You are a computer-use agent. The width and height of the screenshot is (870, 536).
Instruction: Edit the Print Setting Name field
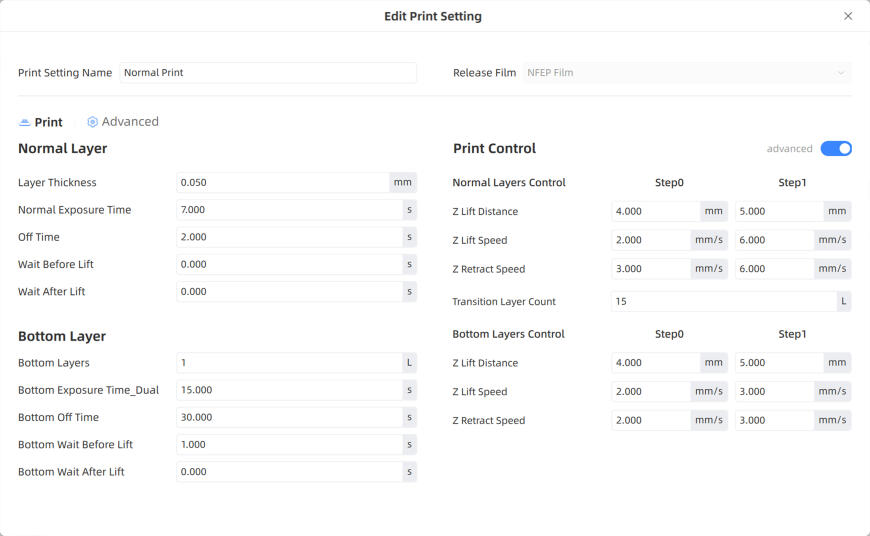coord(268,73)
